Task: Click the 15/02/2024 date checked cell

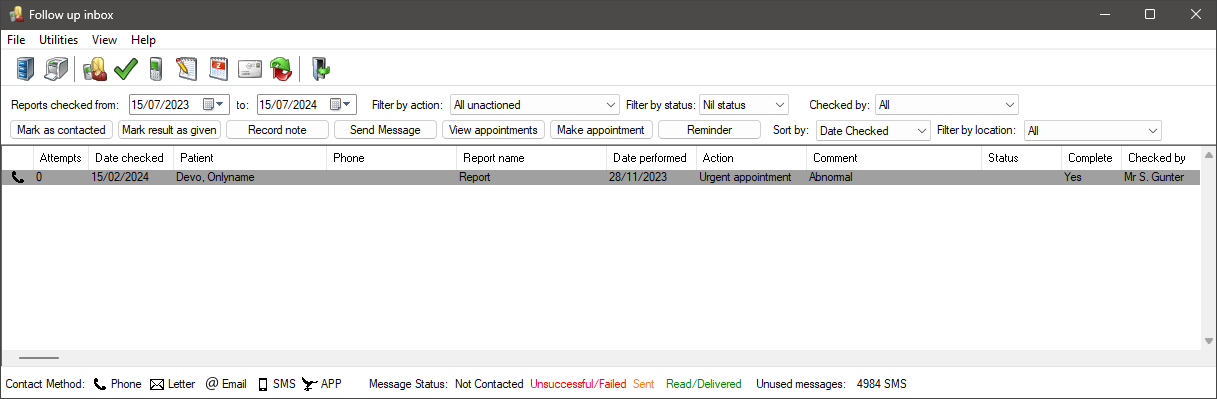Action: coord(131,177)
